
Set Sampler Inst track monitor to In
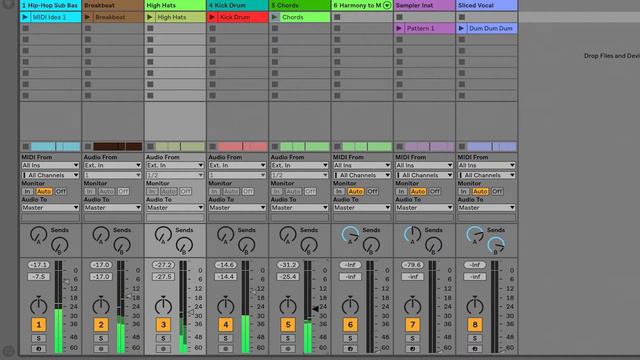click(401, 191)
